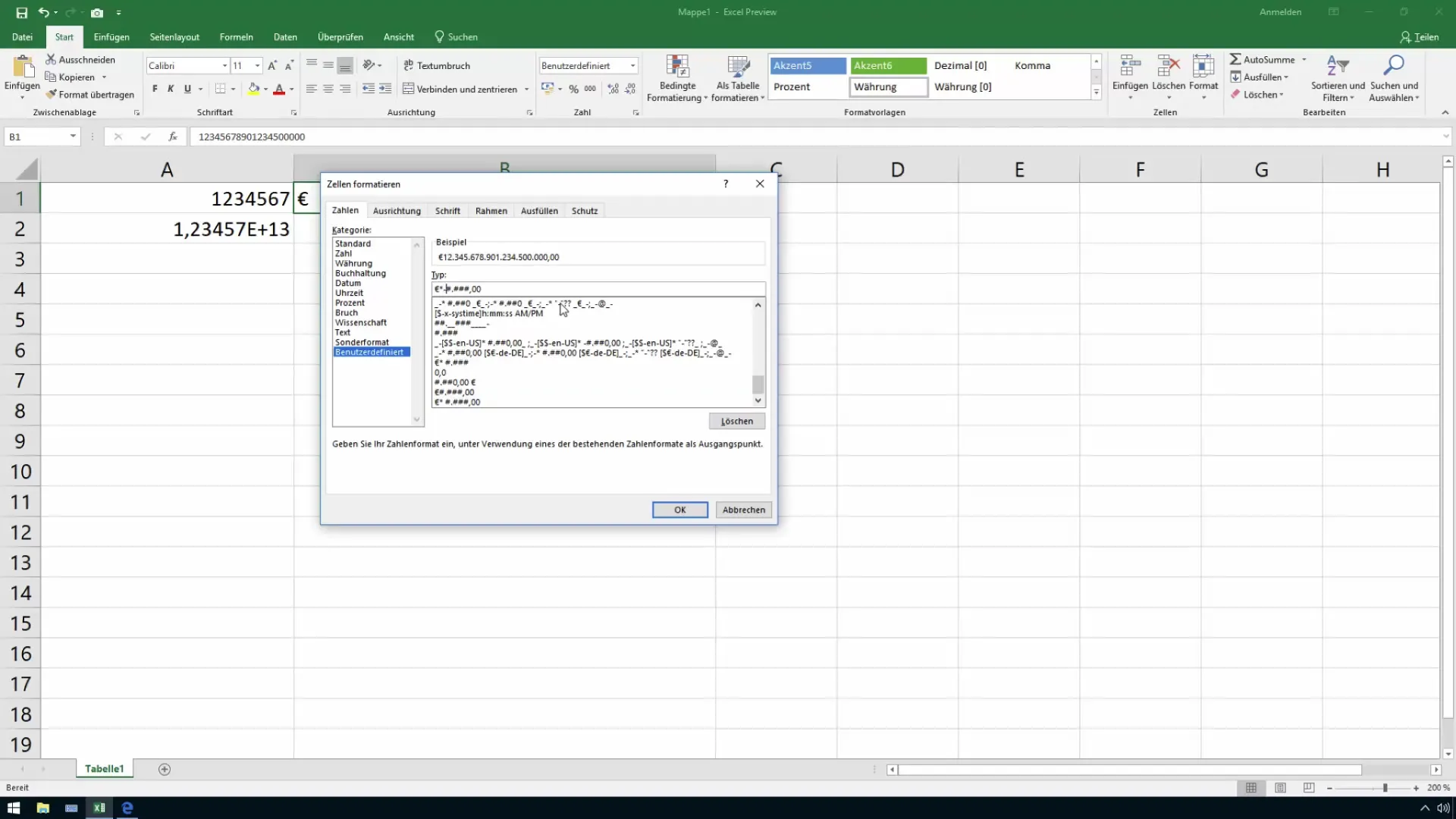Click Teilen share button
Screen dimensions: 1456x819
1420,36
